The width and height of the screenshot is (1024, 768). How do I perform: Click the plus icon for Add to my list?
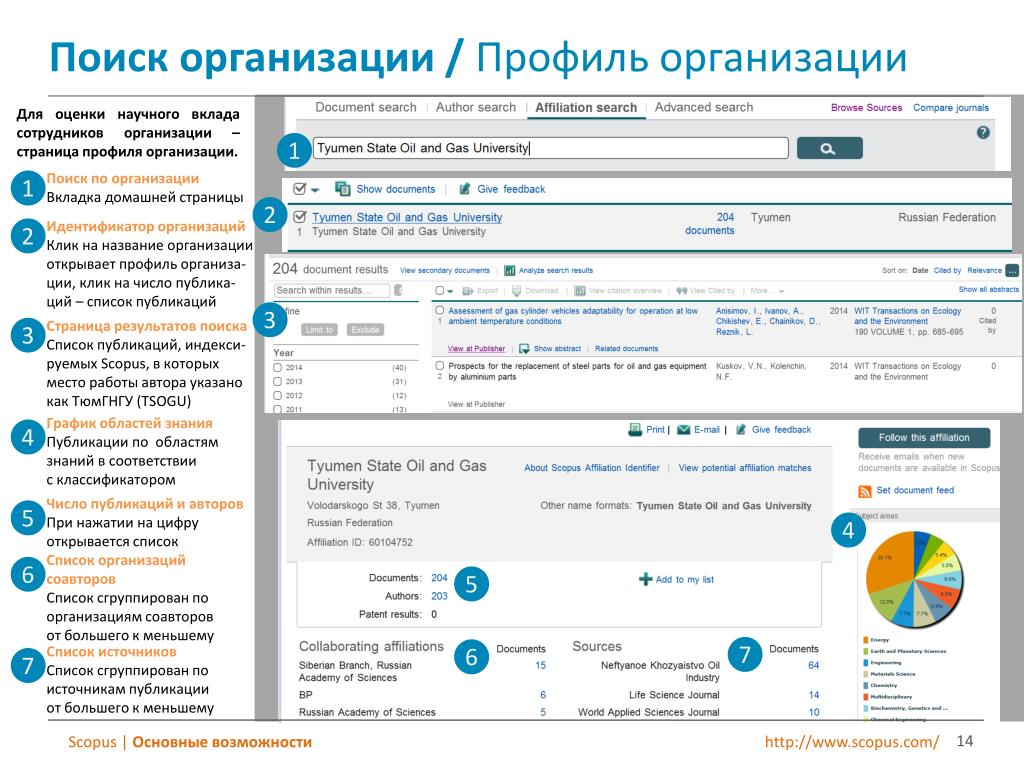[645, 579]
